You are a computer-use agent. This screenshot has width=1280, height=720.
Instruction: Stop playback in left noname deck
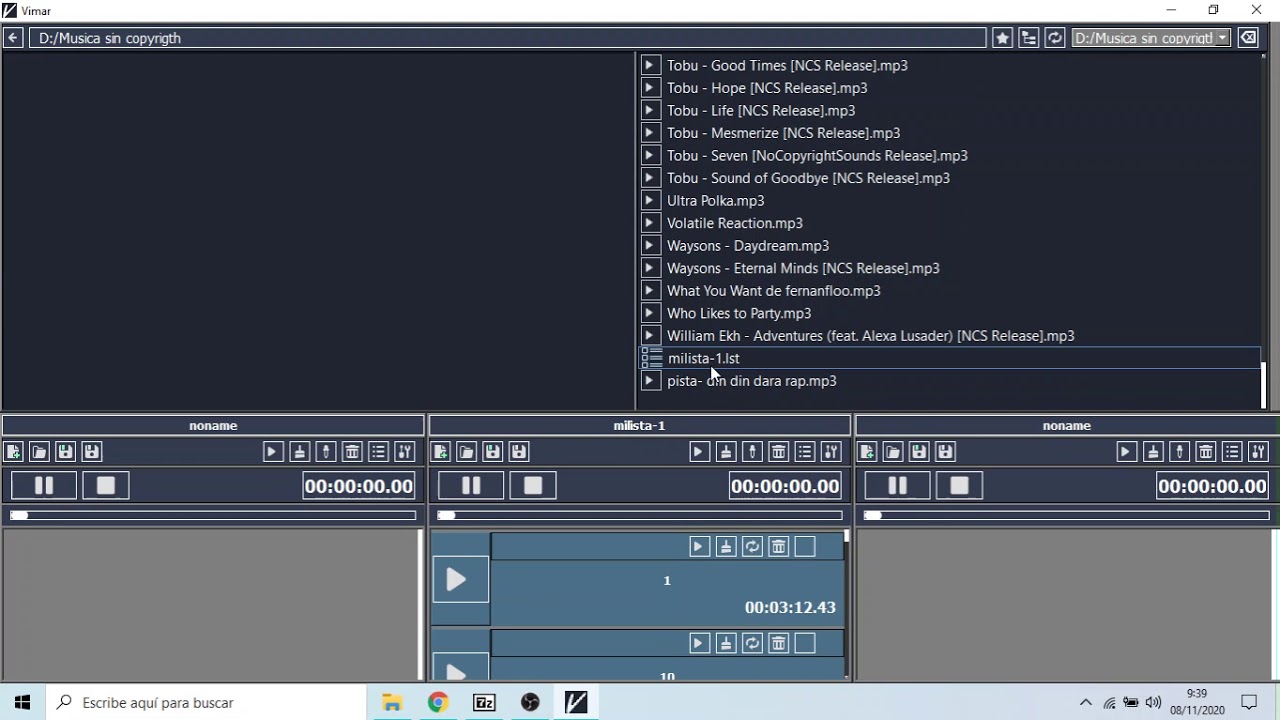(106, 486)
